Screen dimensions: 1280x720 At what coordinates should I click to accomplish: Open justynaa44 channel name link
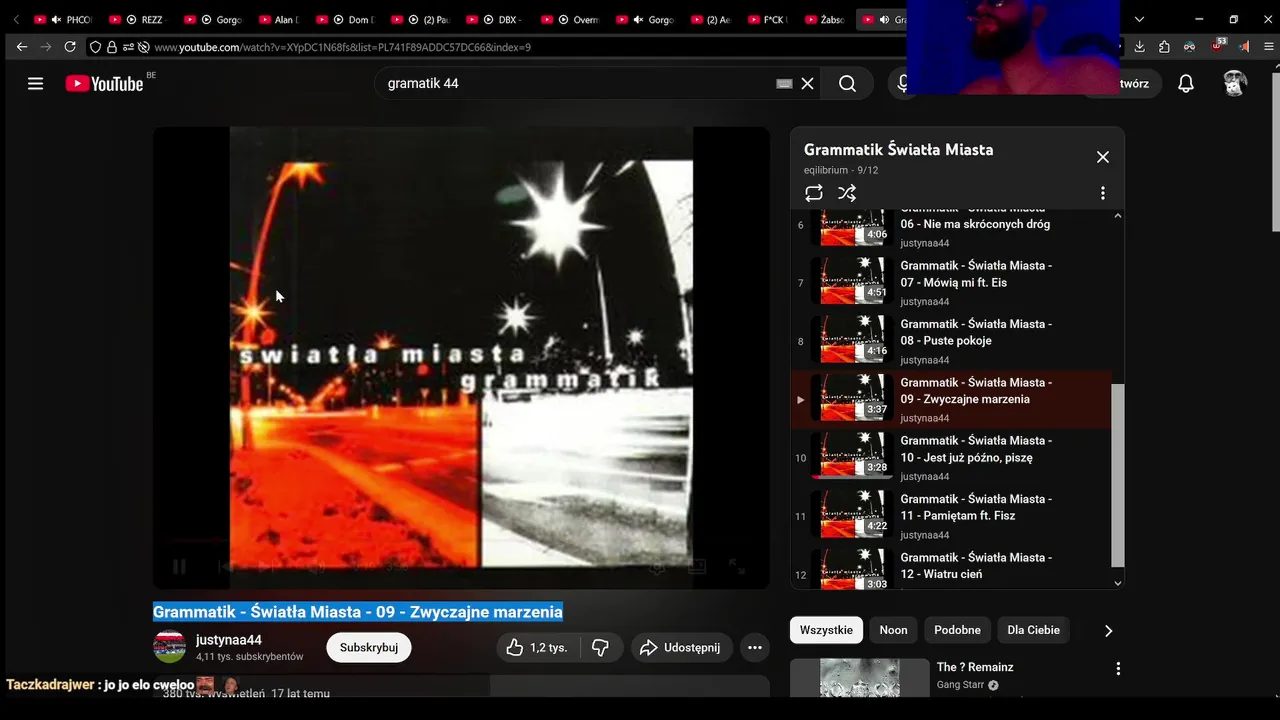click(x=229, y=640)
